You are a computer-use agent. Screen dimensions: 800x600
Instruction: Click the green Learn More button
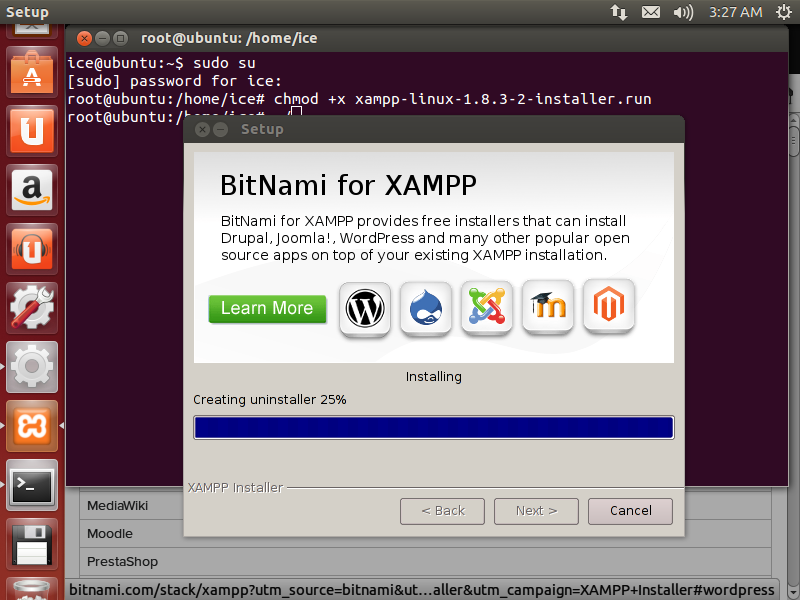pyautogui.click(x=267, y=309)
